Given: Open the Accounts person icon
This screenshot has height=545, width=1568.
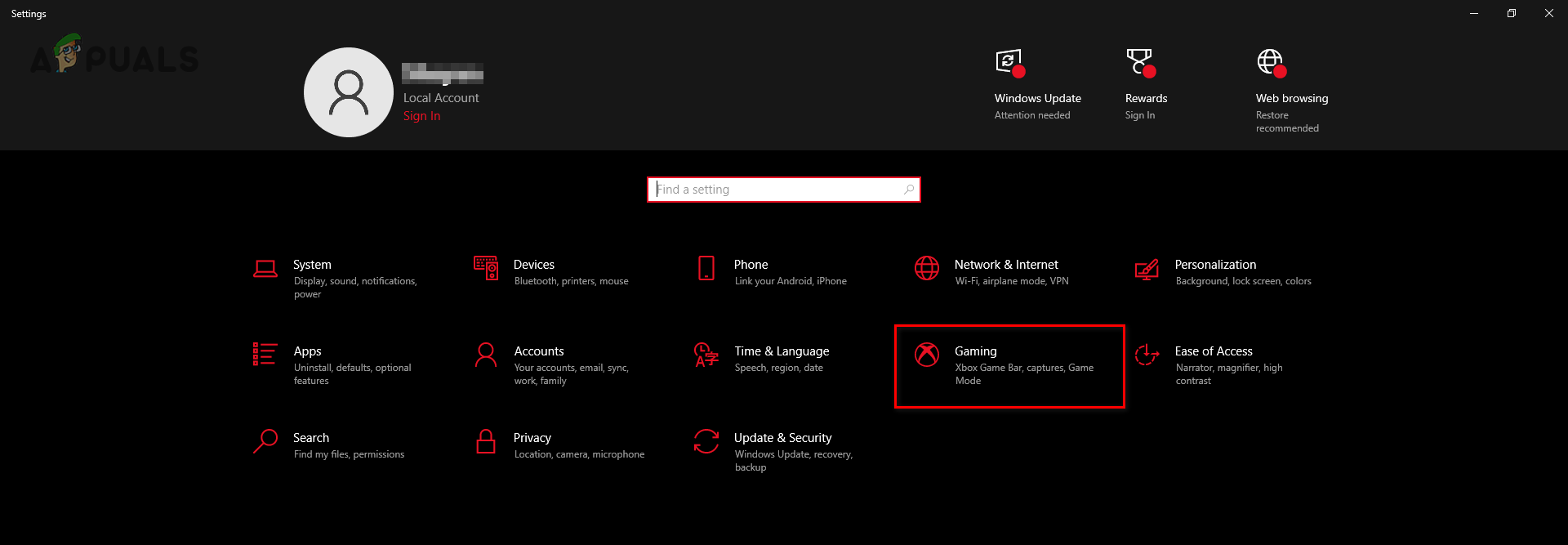Looking at the screenshot, I should (486, 355).
